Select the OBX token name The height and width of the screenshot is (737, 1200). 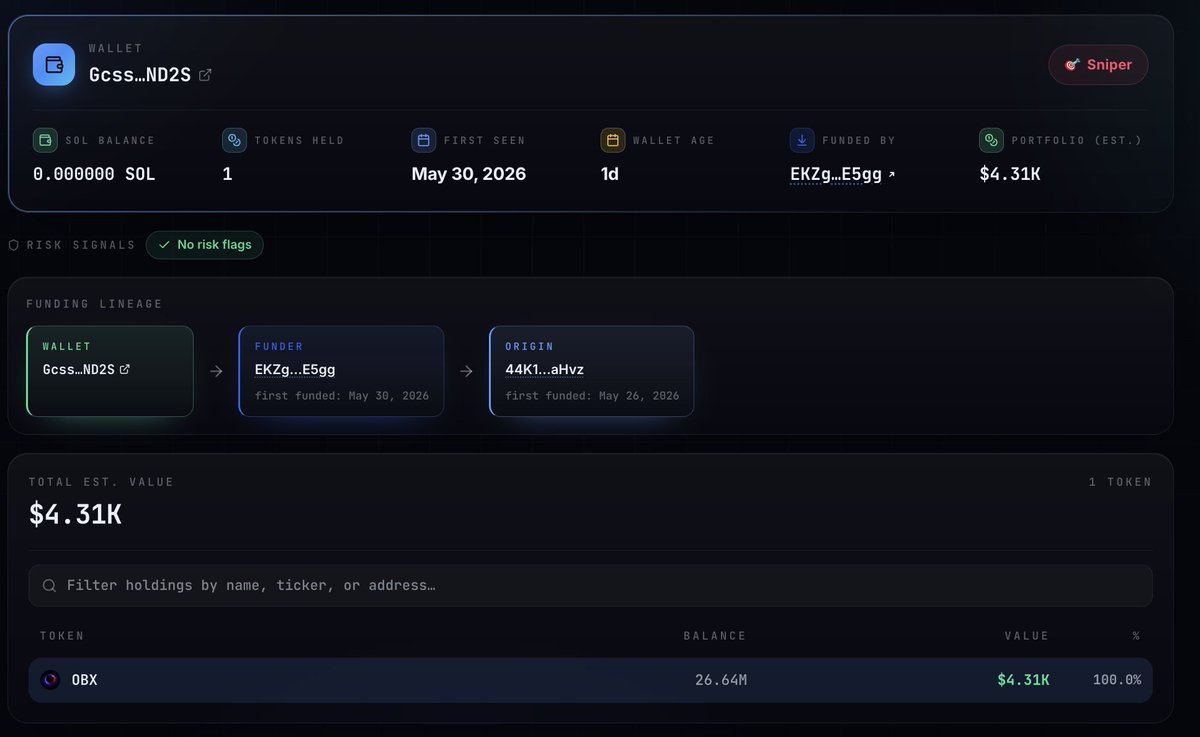(85, 680)
